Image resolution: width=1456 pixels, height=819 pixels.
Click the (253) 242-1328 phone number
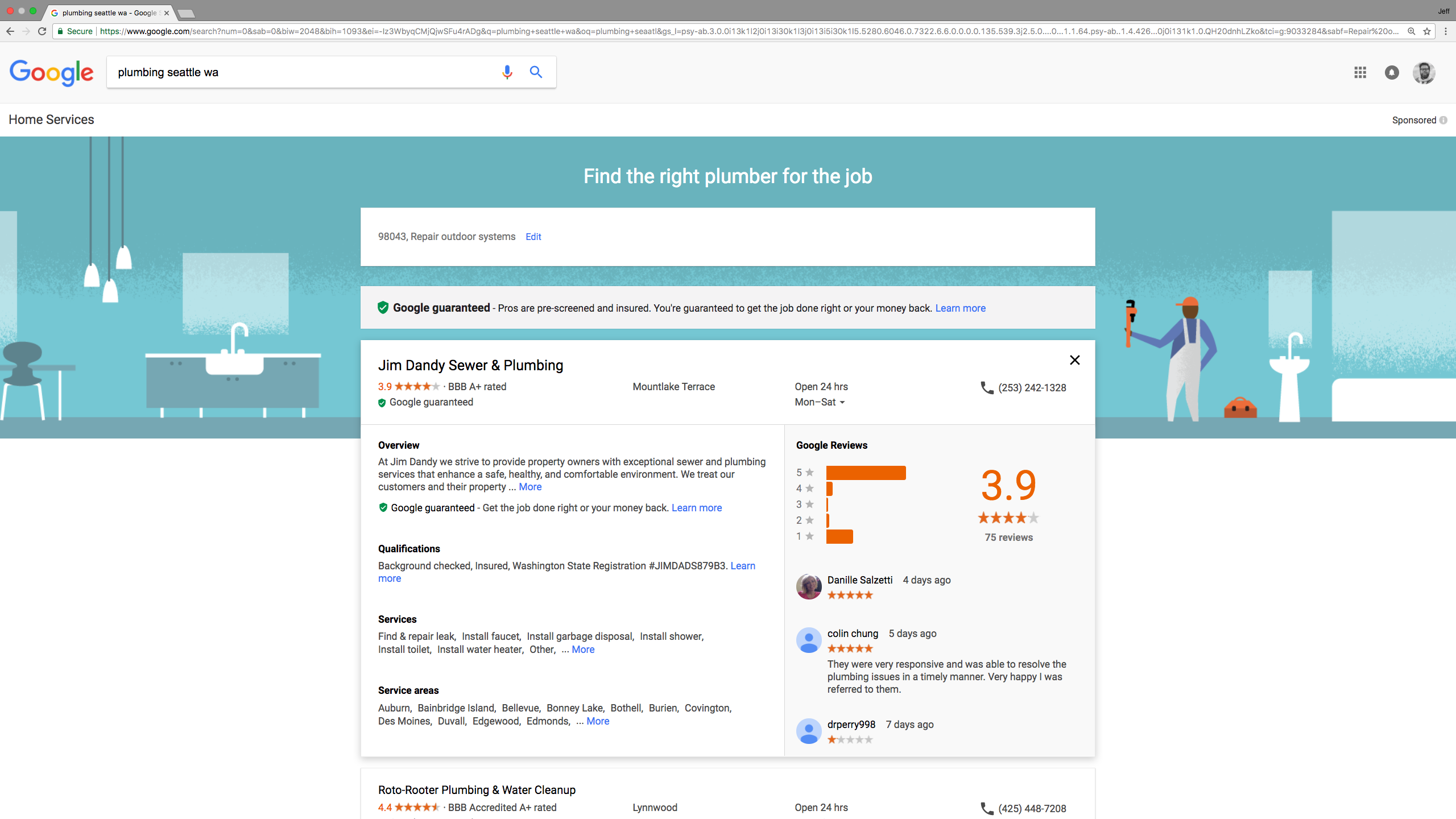[1032, 388]
